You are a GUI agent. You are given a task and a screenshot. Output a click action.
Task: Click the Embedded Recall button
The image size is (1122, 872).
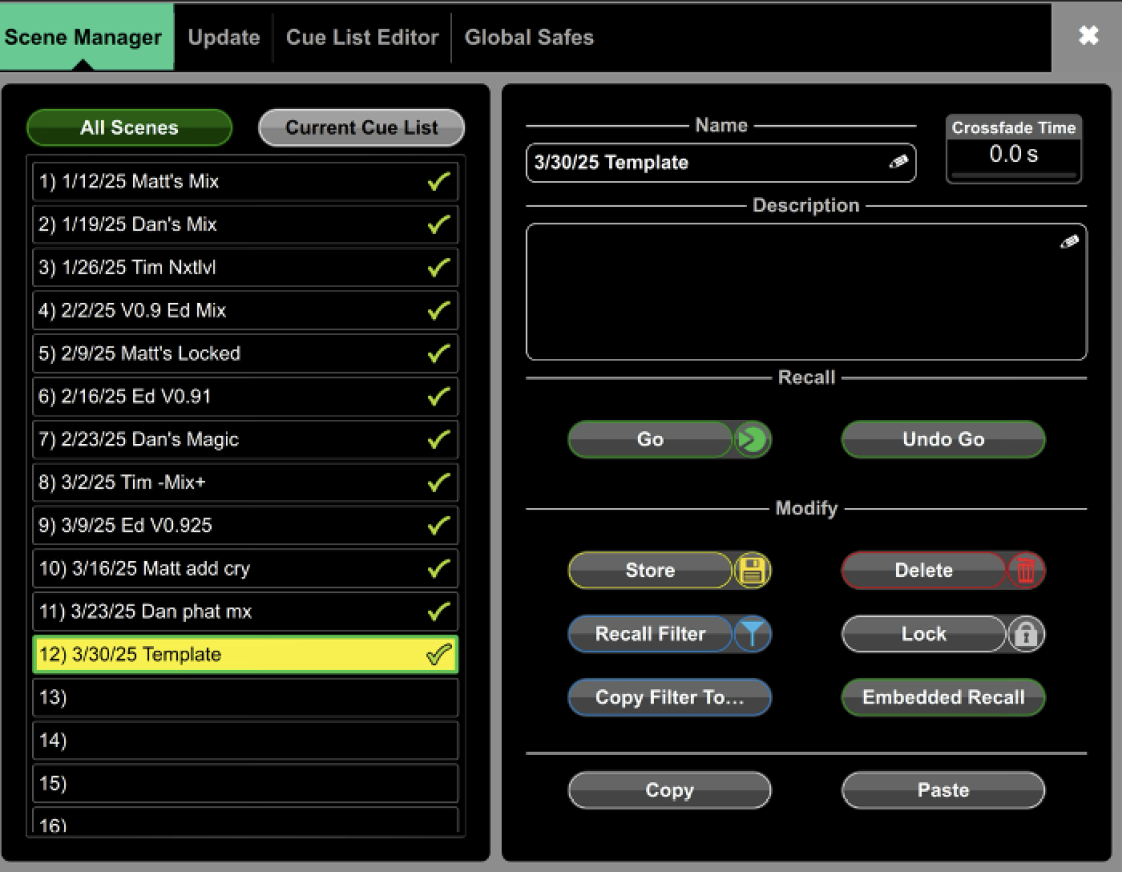(x=943, y=698)
